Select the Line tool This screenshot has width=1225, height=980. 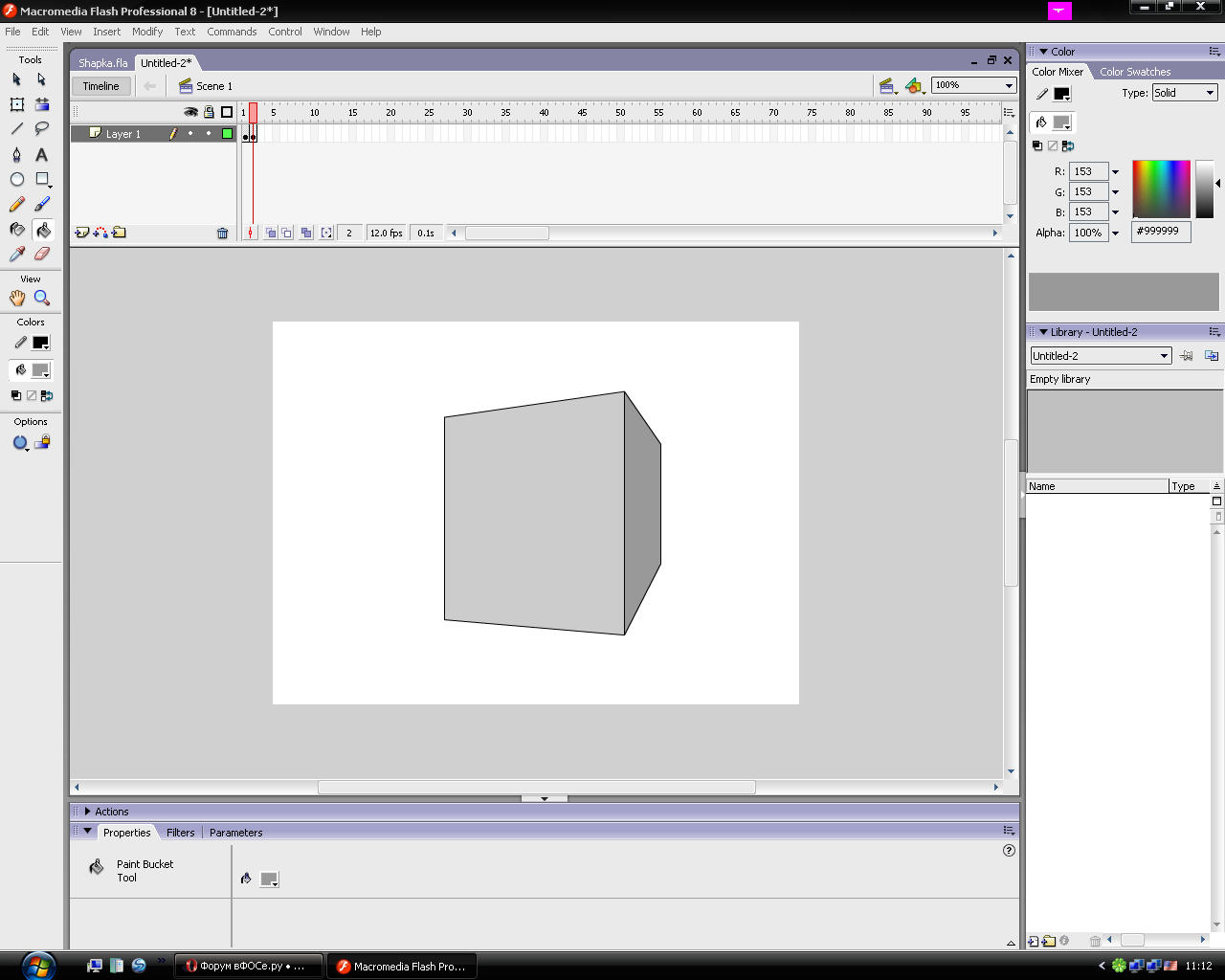click(x=17, y=128)
